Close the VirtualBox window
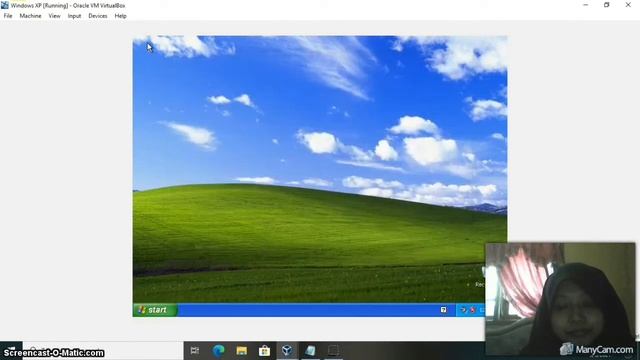The width and height of the screenshot is (640, 360). pyautogui.click(x=628, y=5)
